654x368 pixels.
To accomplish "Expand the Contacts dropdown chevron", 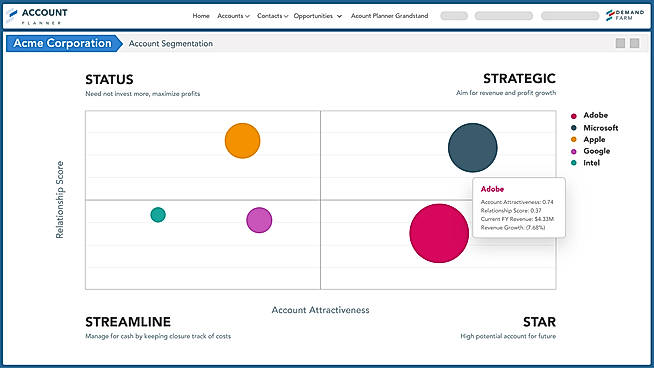I will 286,16.
